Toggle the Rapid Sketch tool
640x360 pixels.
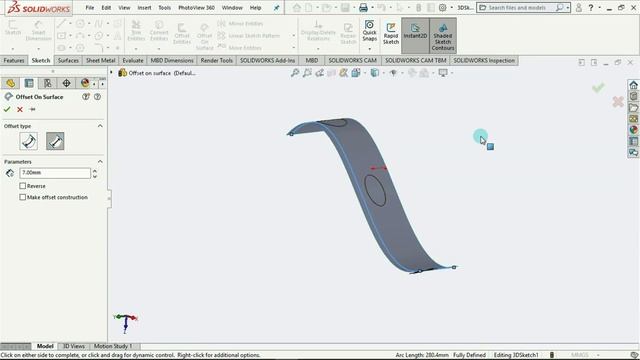[x=391, y=33]
